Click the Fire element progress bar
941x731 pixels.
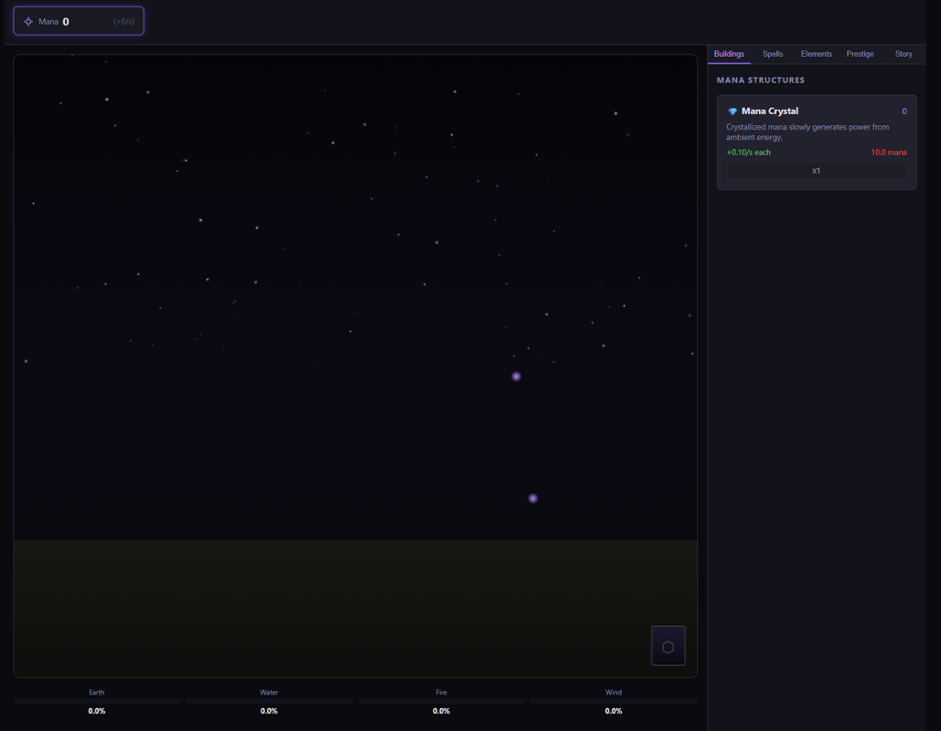441,701
